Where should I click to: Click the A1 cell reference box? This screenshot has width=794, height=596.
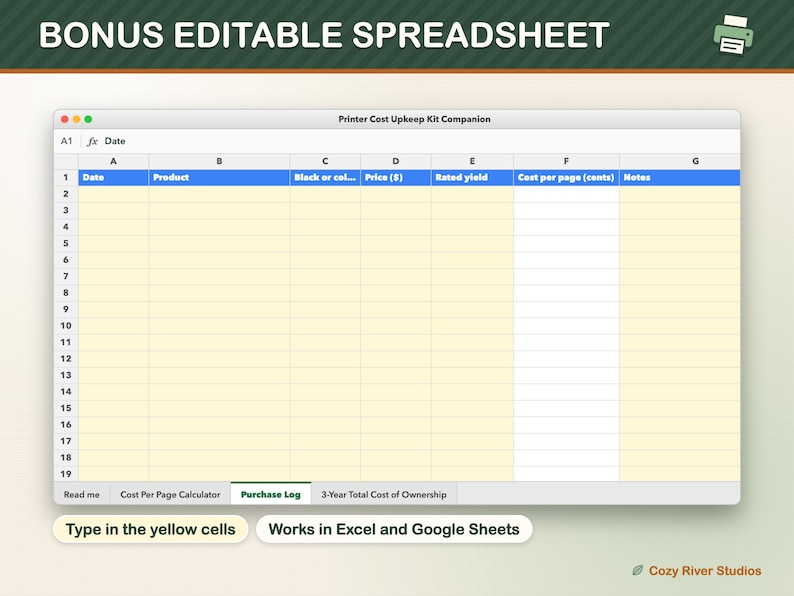pyautogui.click(x=66, y=141)
